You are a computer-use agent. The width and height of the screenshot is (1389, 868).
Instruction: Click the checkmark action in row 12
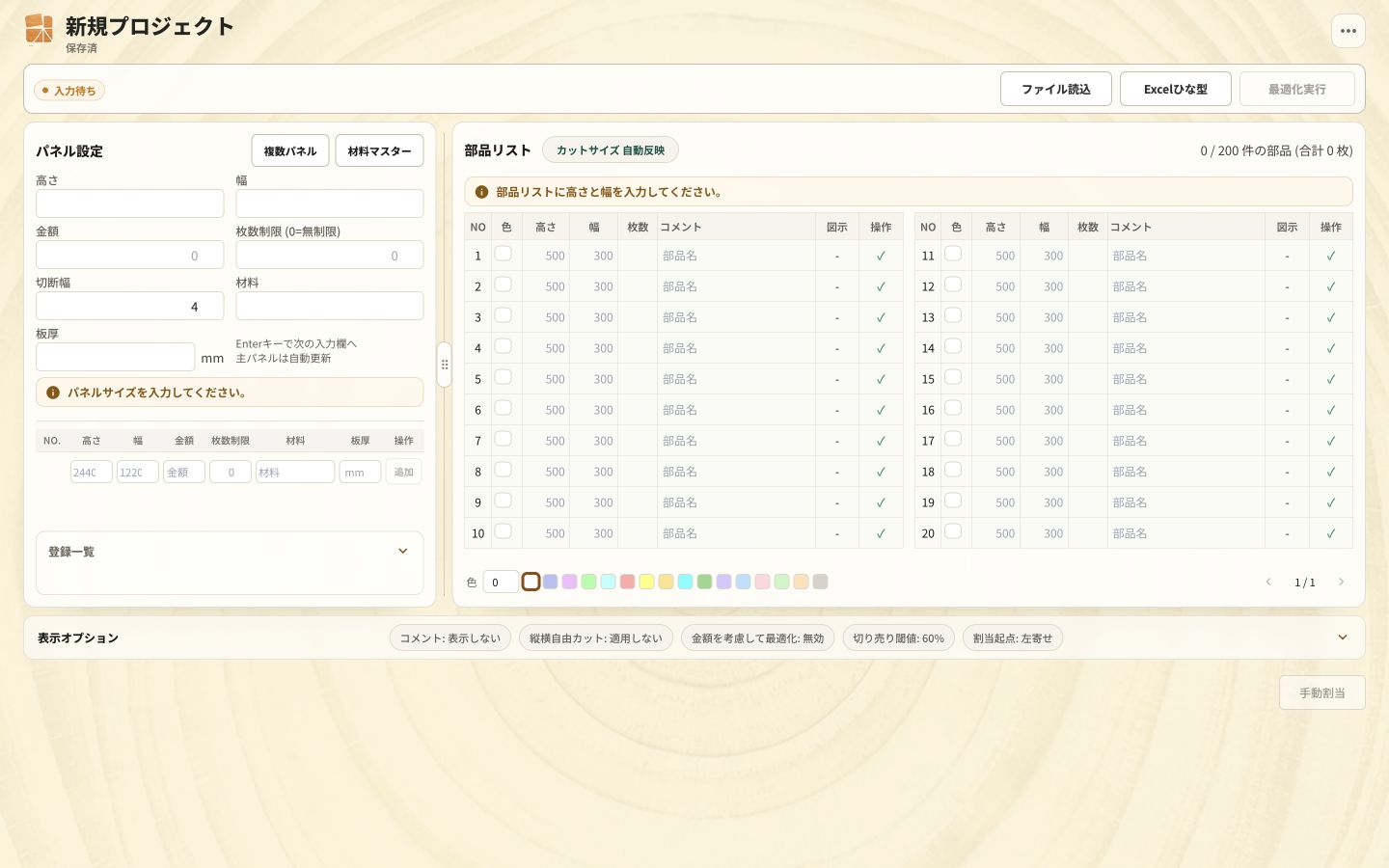(1331, 286)
